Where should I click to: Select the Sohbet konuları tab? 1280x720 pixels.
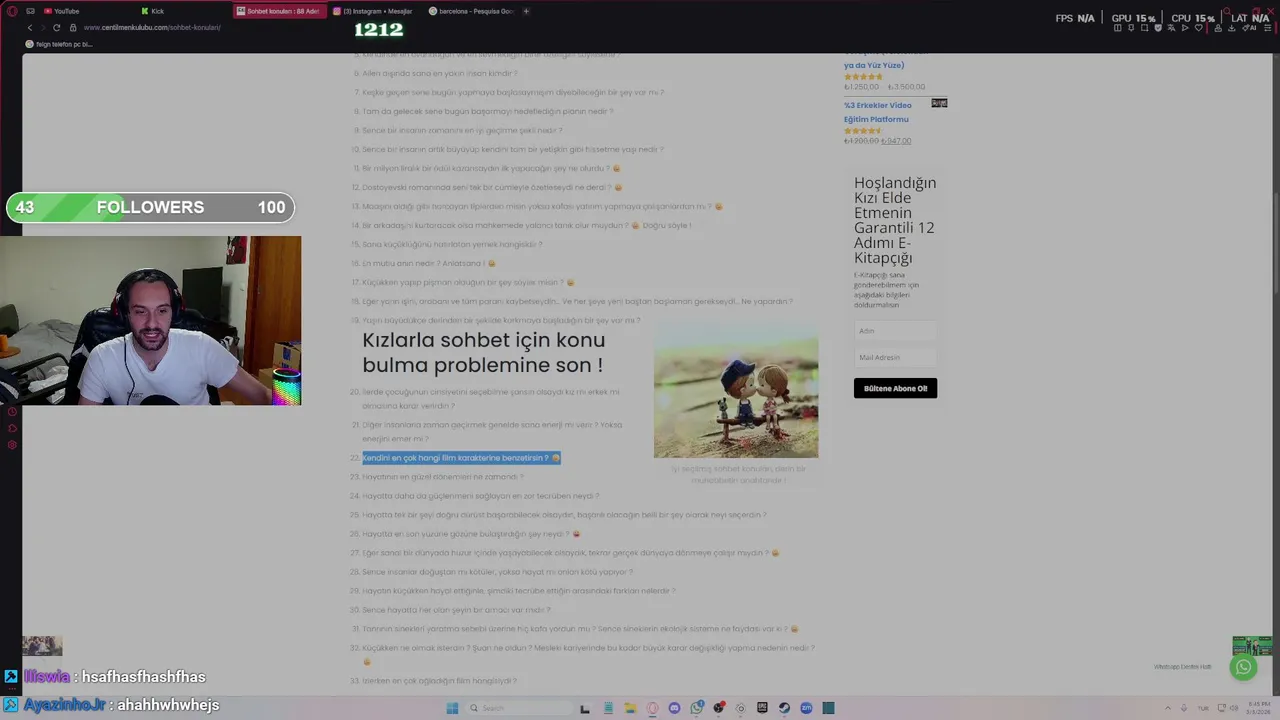click(280, 11)
